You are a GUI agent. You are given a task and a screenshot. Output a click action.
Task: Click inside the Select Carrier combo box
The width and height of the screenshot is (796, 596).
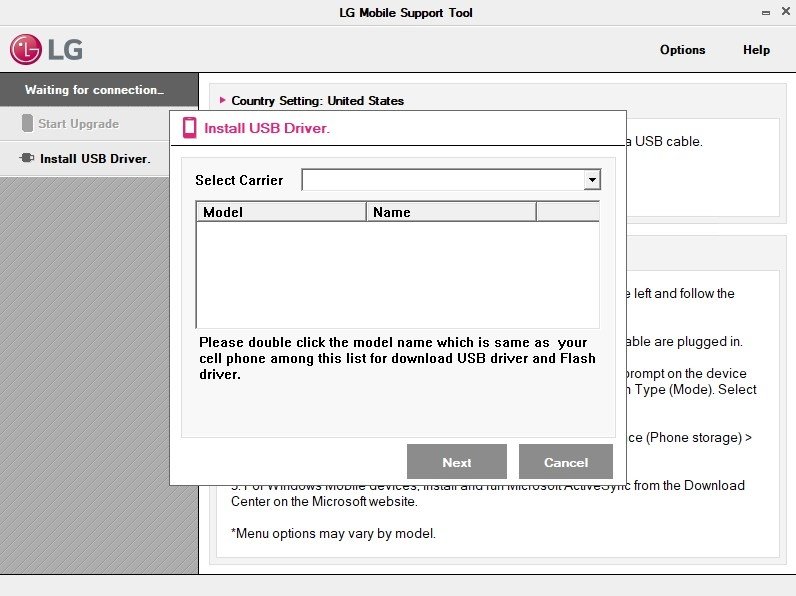tap(451, 180)
